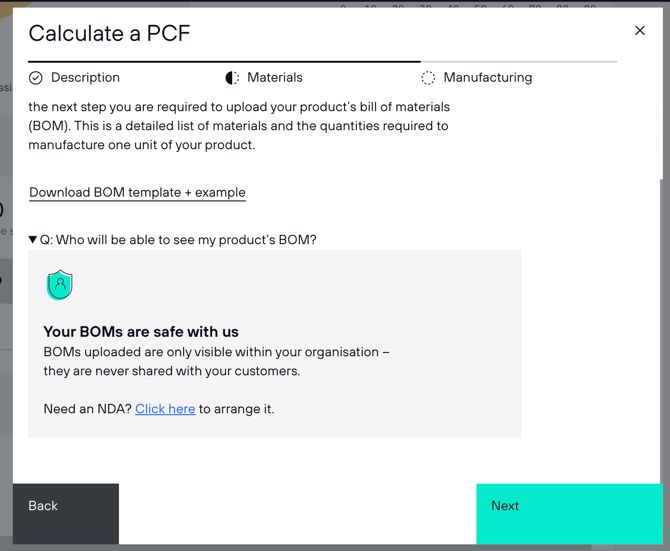Click the checkmark icon beside Description
Image resolution: width=670 pixels, height=551 pixels.
tap(36, 78)
